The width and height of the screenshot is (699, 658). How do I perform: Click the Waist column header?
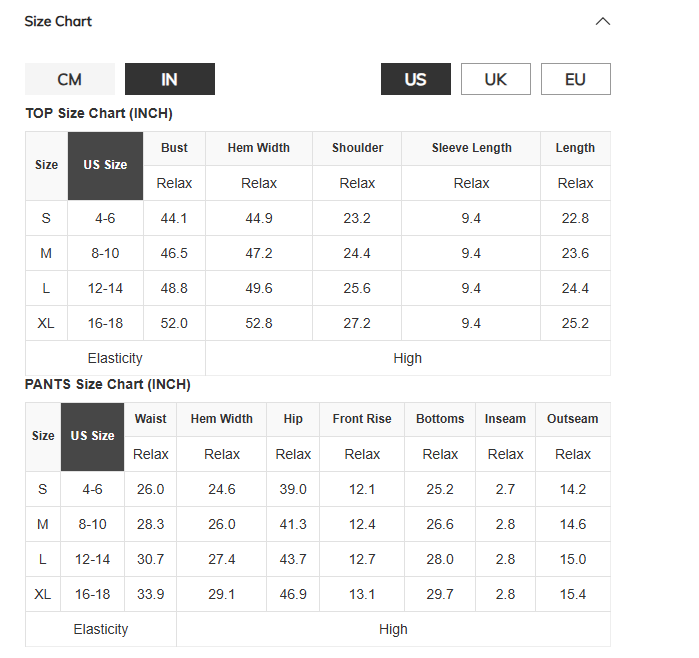click(151, 419)
